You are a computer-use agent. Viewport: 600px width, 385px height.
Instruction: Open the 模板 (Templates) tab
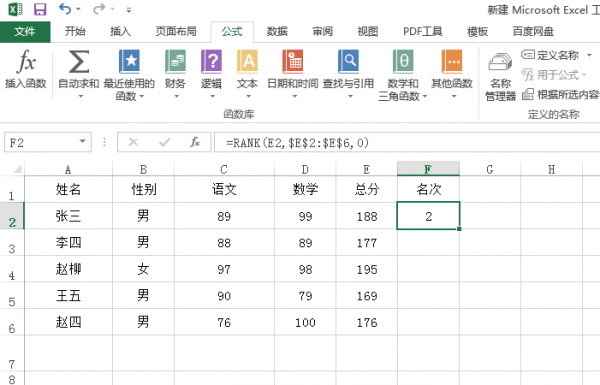pos(478,31)
